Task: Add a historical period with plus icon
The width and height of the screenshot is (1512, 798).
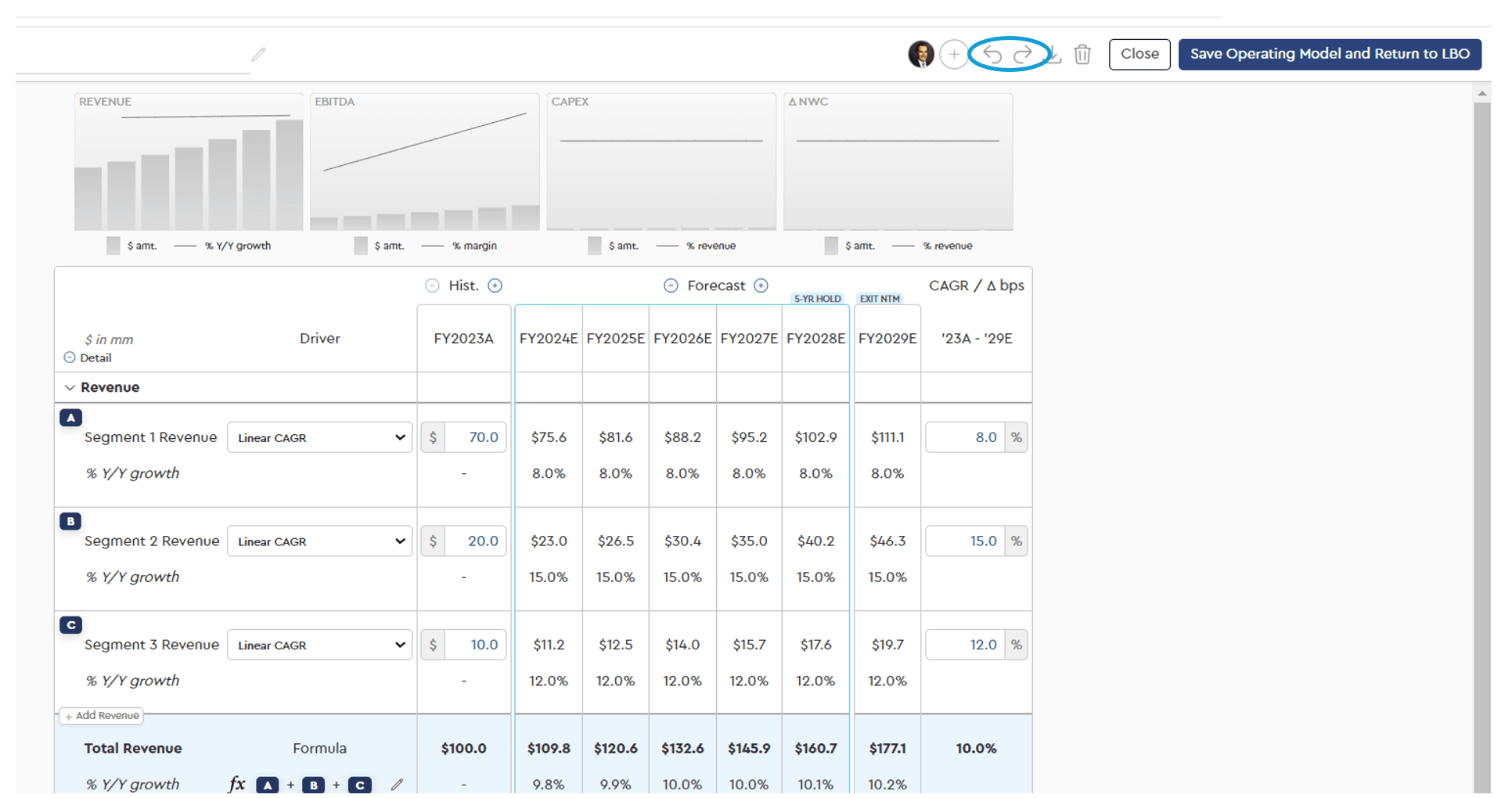Action: (495, 286)
